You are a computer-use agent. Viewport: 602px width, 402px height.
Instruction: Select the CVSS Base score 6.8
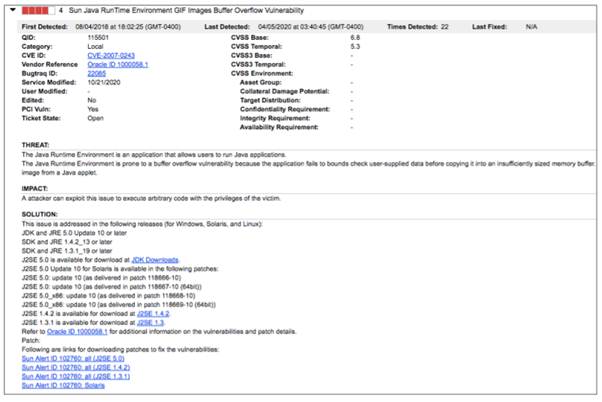pyautogui.click(x=355, y=38)
